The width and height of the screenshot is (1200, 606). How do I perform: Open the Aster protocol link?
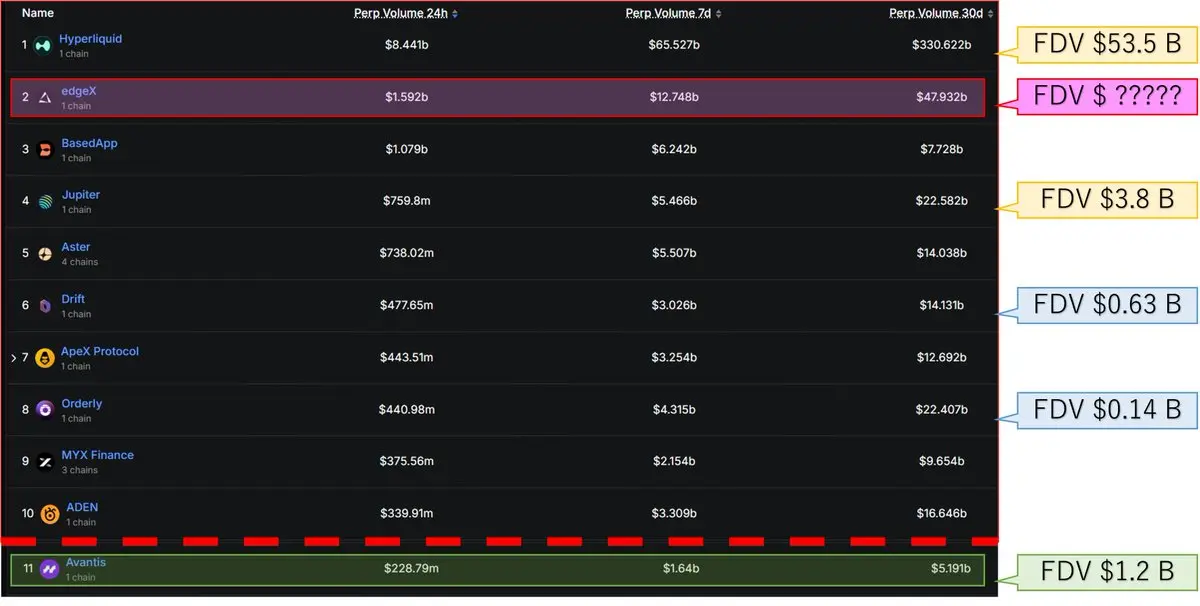point(75,247)
